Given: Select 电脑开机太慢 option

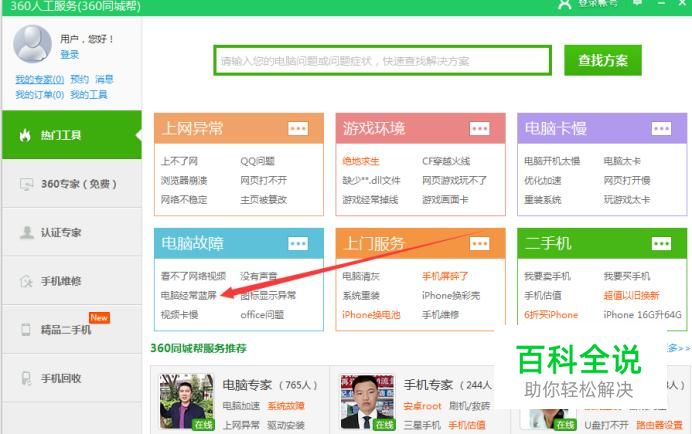Looking at the screenshot, I should click(552, 161).
